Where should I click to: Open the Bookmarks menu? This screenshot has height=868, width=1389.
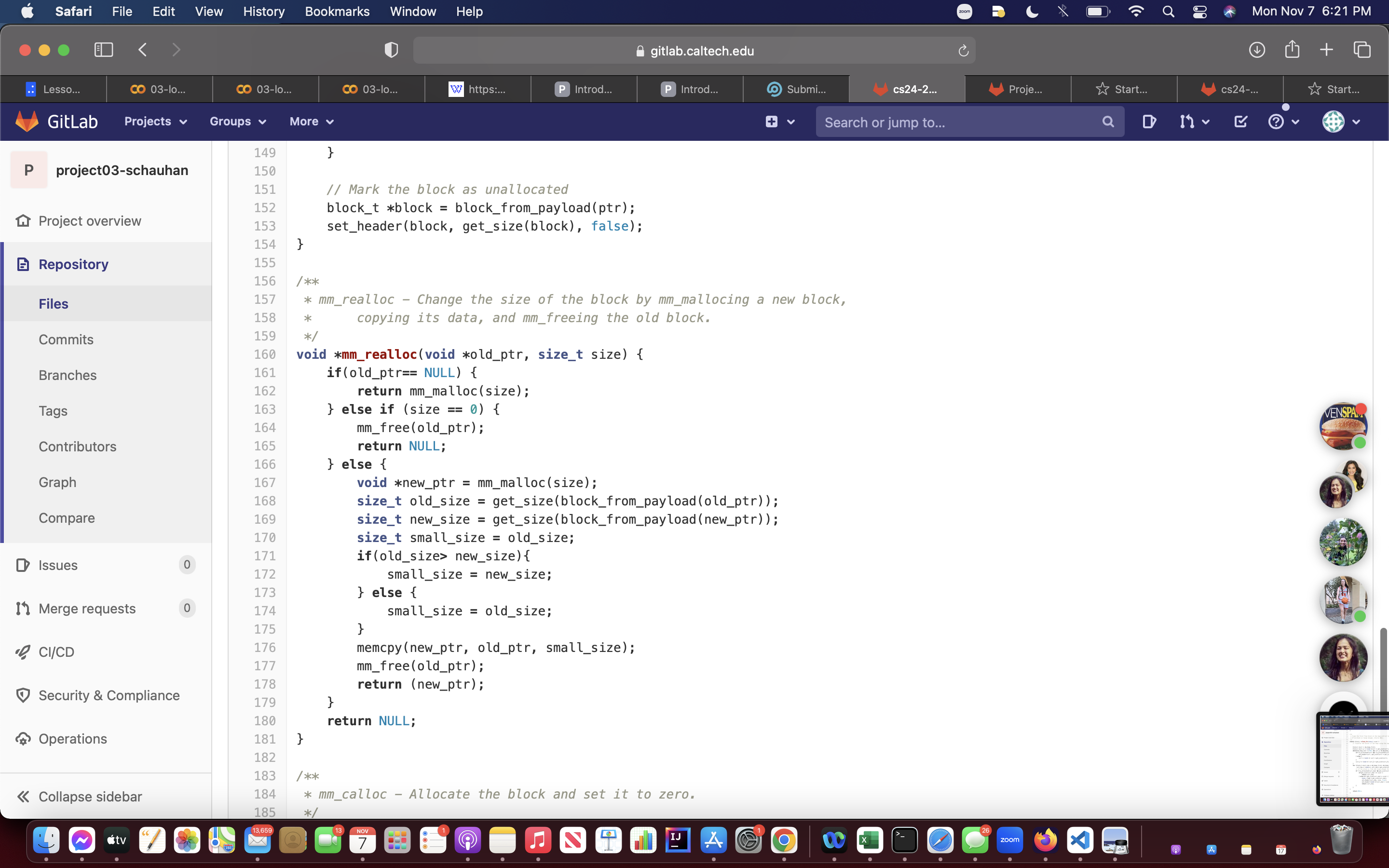click(337, 12)
